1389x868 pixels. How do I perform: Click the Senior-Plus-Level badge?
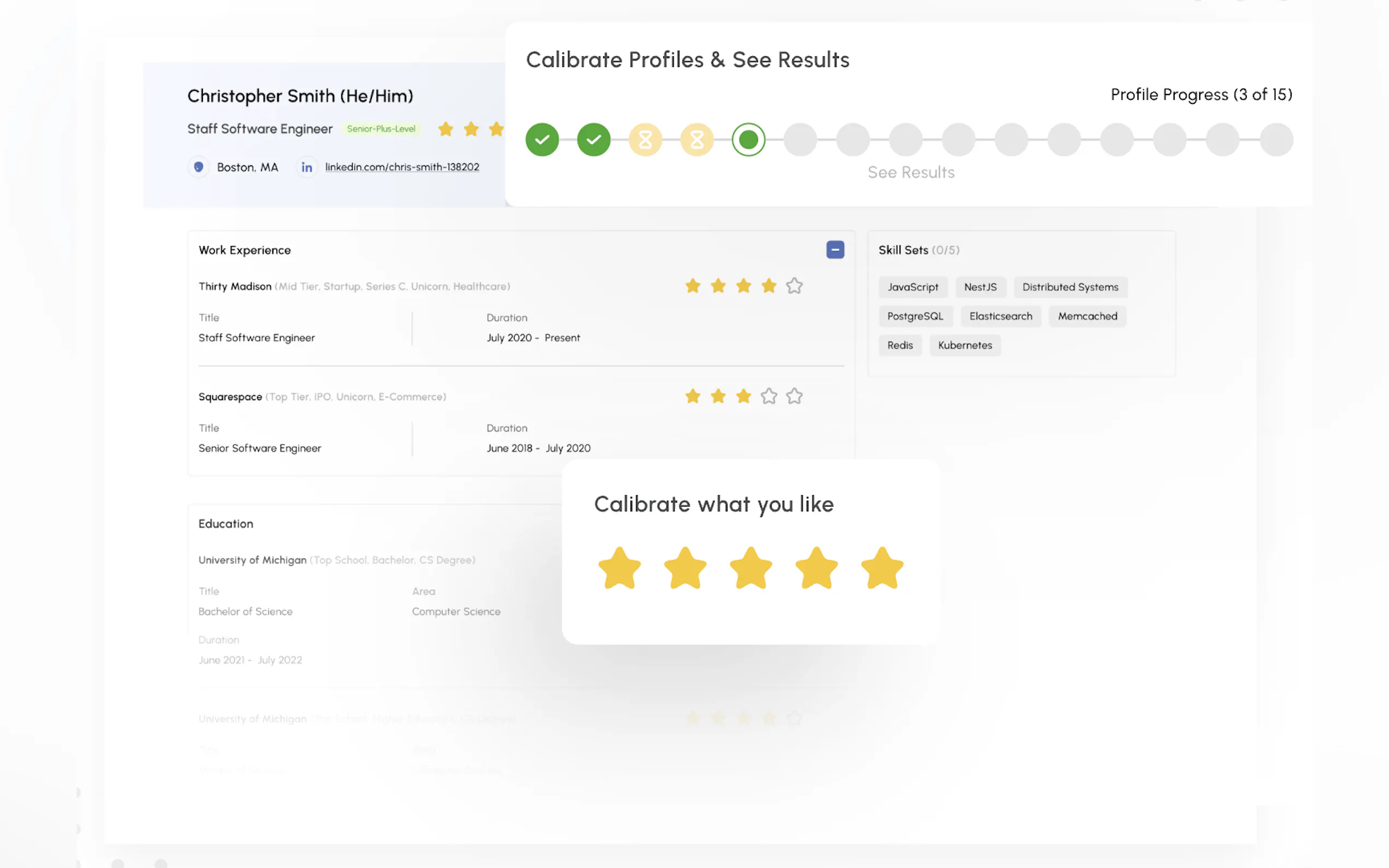pyautogui.click(x=381, y=129)
